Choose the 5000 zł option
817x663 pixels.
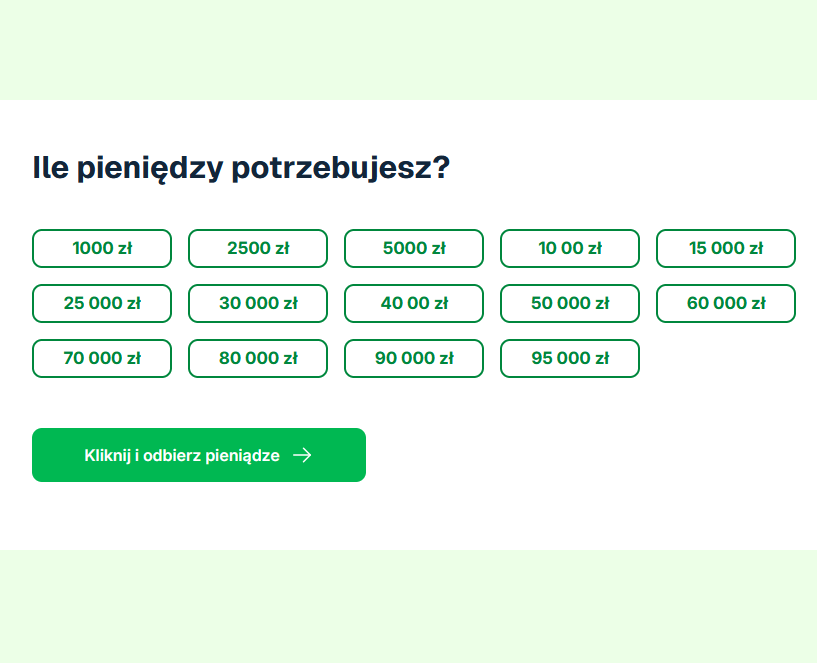click(413, 248)
